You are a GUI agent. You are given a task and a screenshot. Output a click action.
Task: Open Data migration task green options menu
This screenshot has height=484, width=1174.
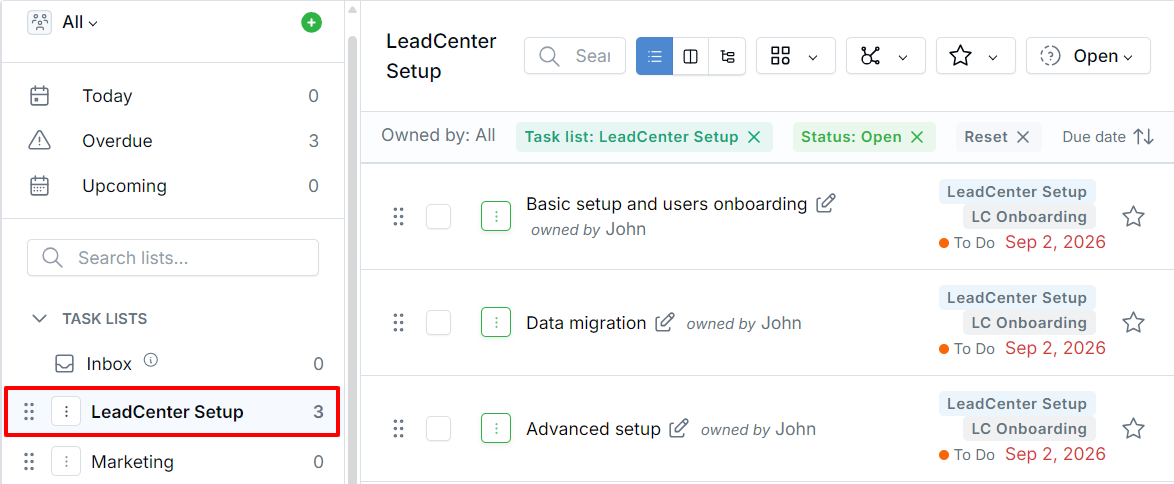(496, 323)
